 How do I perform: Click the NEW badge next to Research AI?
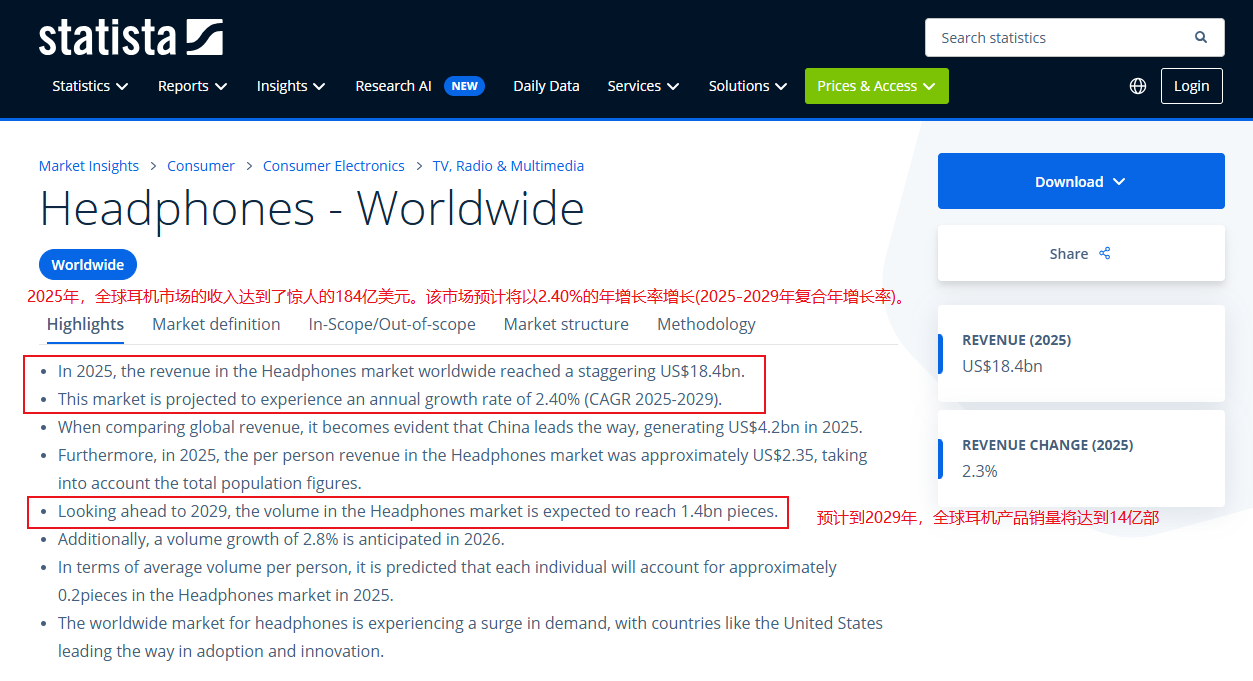[x=464, y=86]
